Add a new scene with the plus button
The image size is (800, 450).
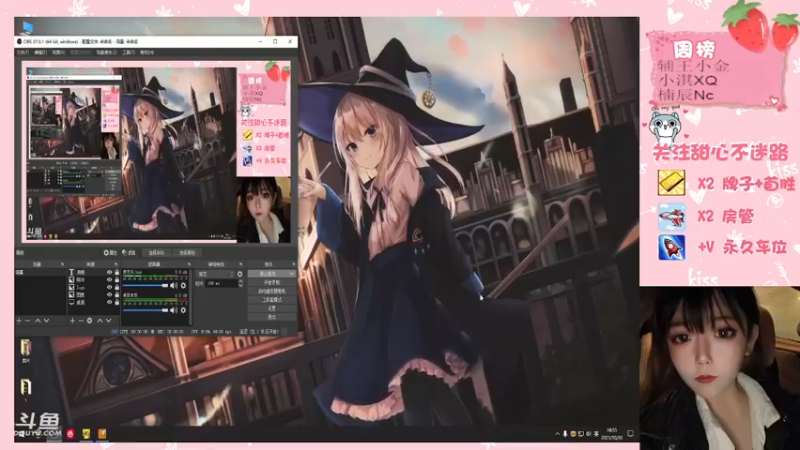coord(19,320)
